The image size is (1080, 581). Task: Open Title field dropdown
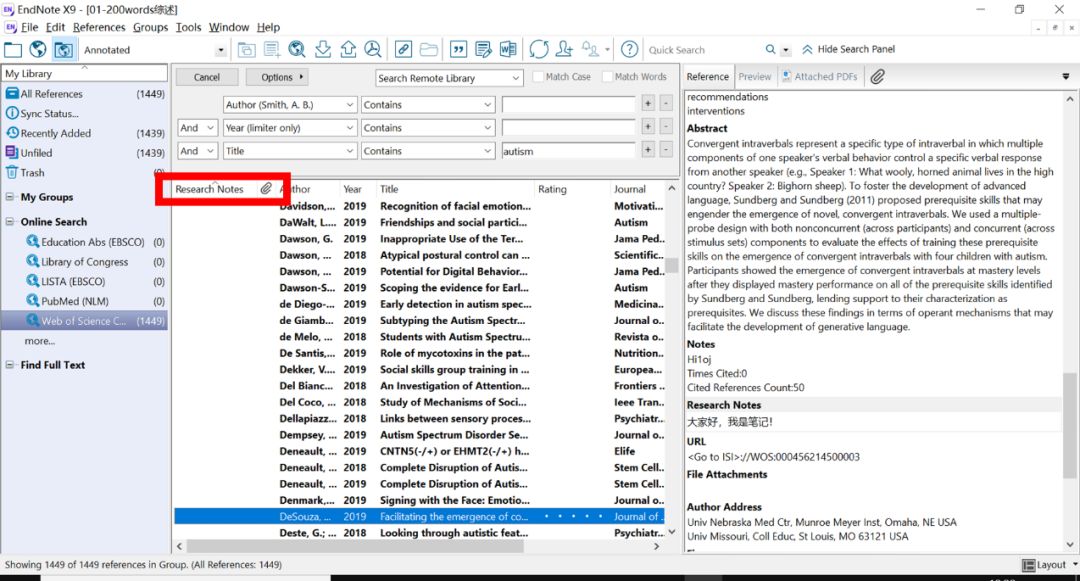point(290,151)
